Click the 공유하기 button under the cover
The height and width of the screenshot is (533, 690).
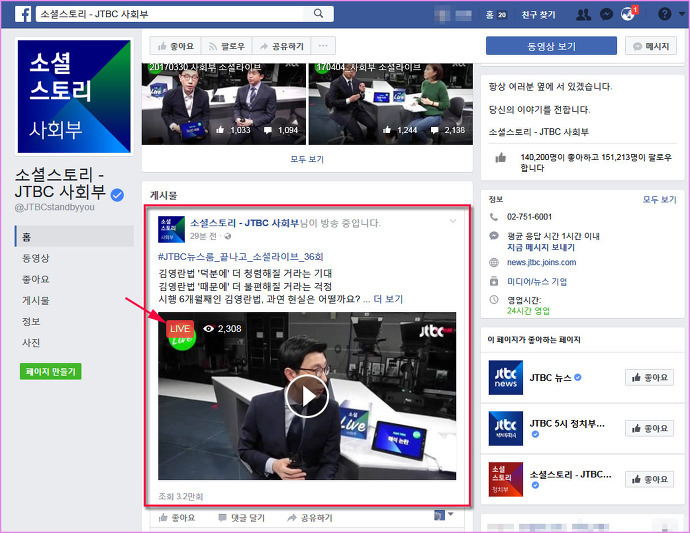pyautogui.click(x=282, y=46)
